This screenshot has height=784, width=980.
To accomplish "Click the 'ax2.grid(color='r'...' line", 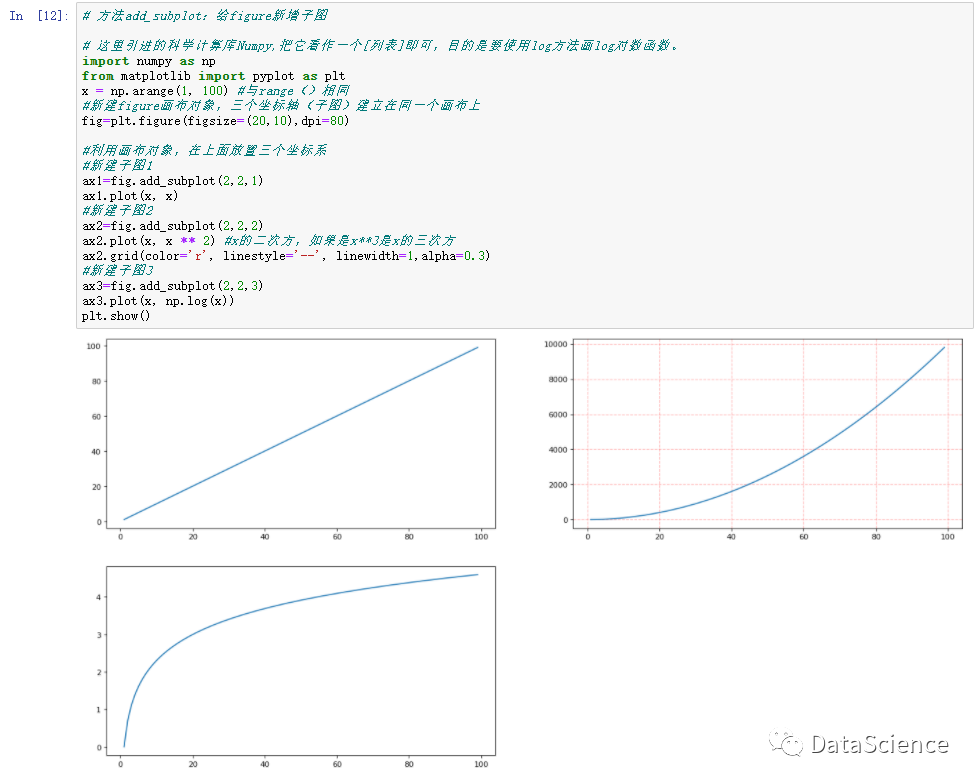I will [286, 256].
